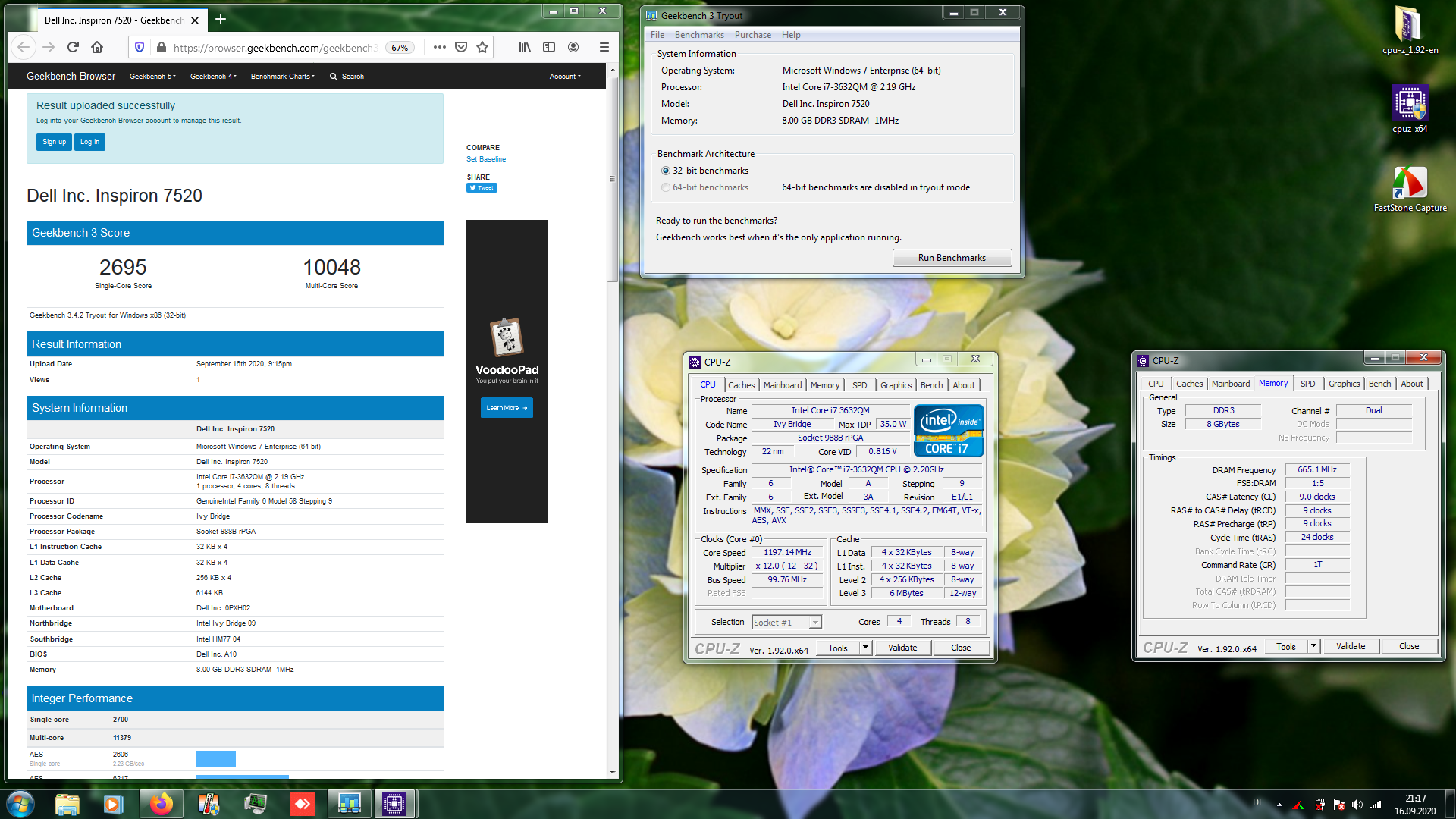Screen dimensions: 1456x819
Task: Click Validate in left CPU-Z window
Action: [902, 648]
